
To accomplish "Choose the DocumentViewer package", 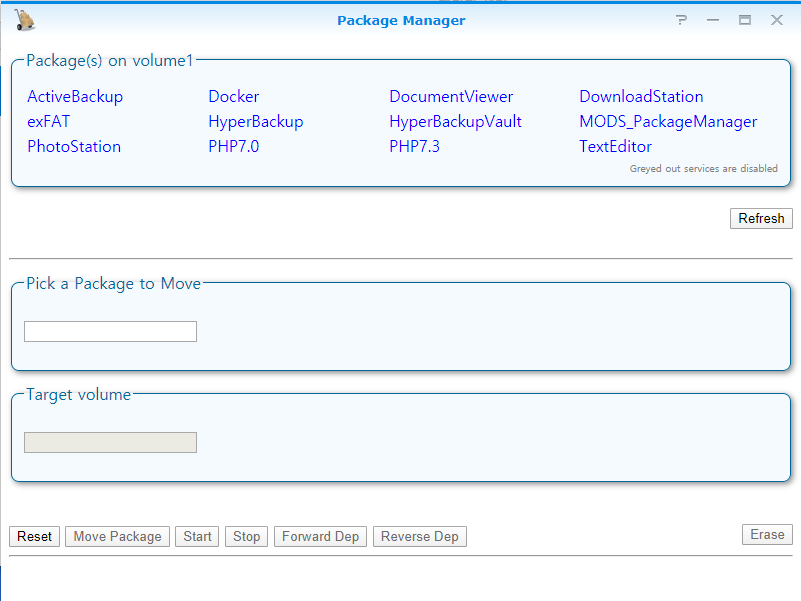I will pos(451,97).
